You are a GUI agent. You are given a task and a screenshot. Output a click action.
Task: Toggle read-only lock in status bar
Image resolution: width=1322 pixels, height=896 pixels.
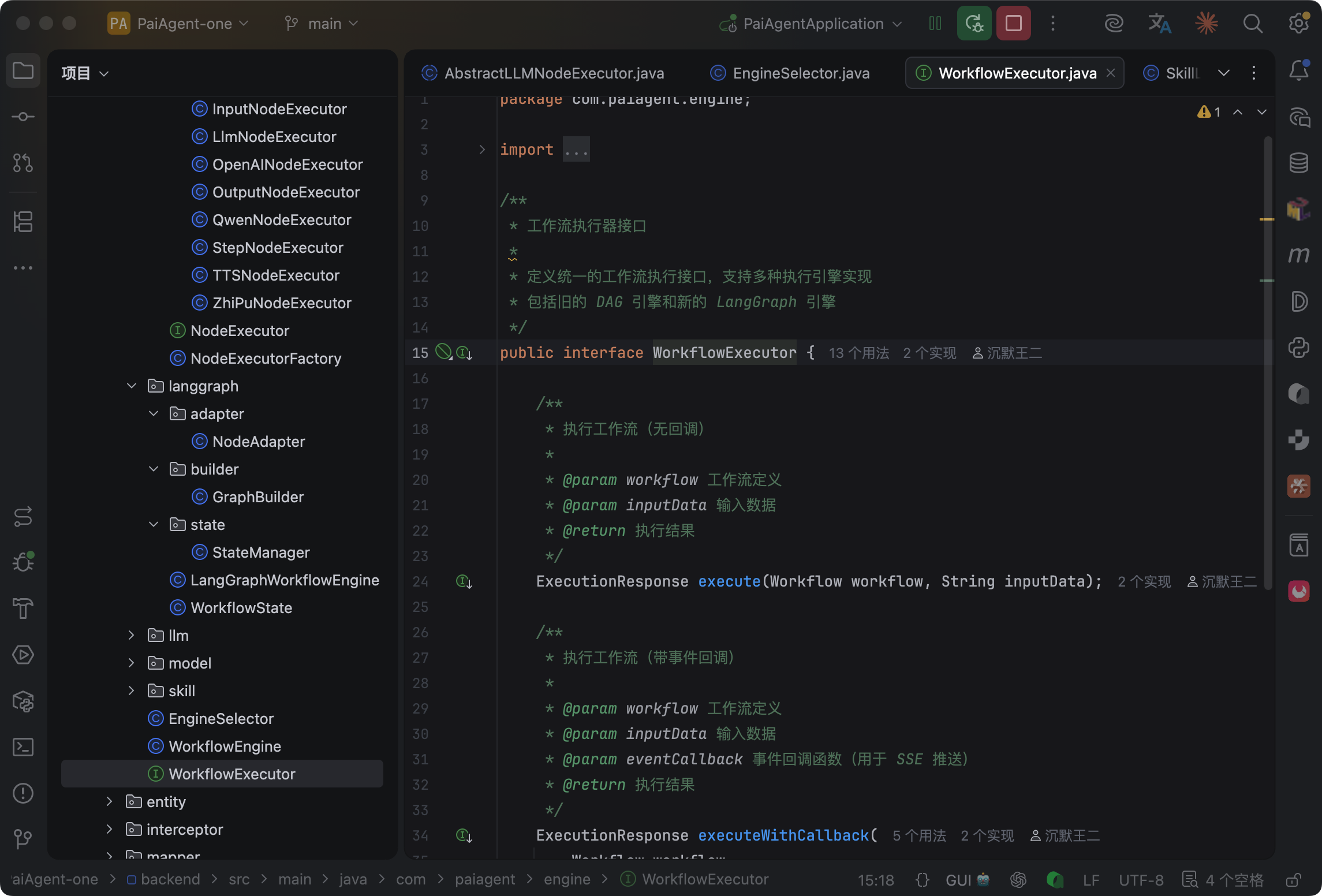point(1294,880)
